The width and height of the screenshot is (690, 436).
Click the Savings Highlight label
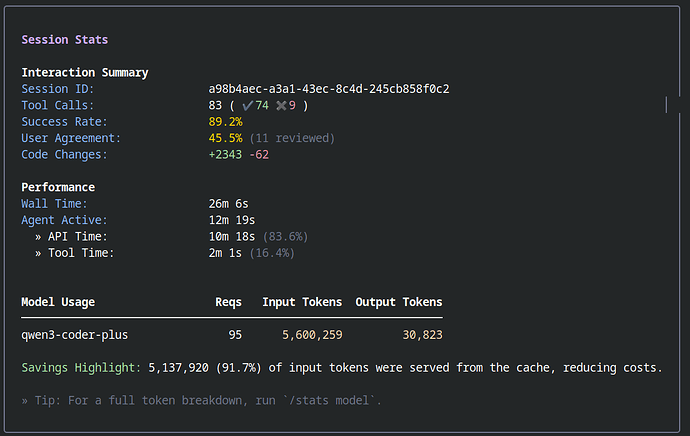tap(80, 368)
